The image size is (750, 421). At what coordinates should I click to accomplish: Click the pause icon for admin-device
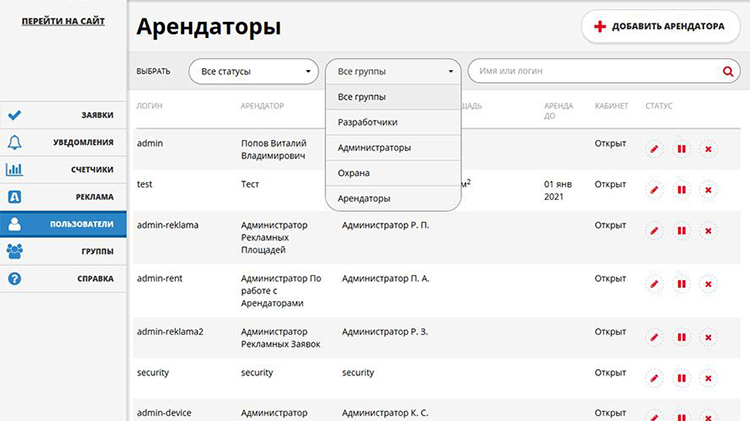coord(682,413)
